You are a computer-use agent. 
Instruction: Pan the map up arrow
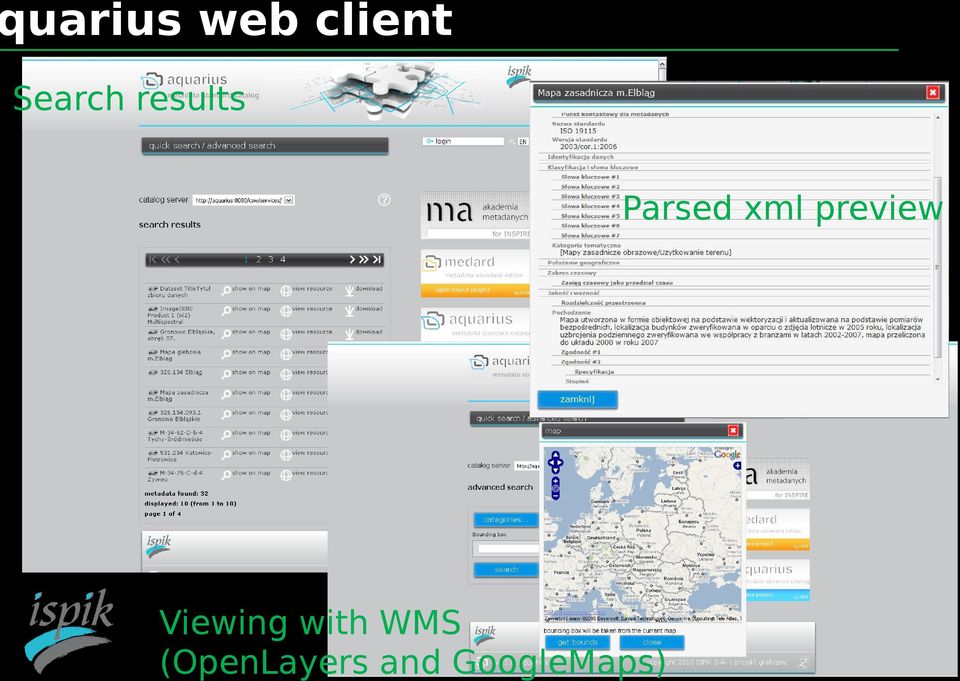tap(555, 455)
